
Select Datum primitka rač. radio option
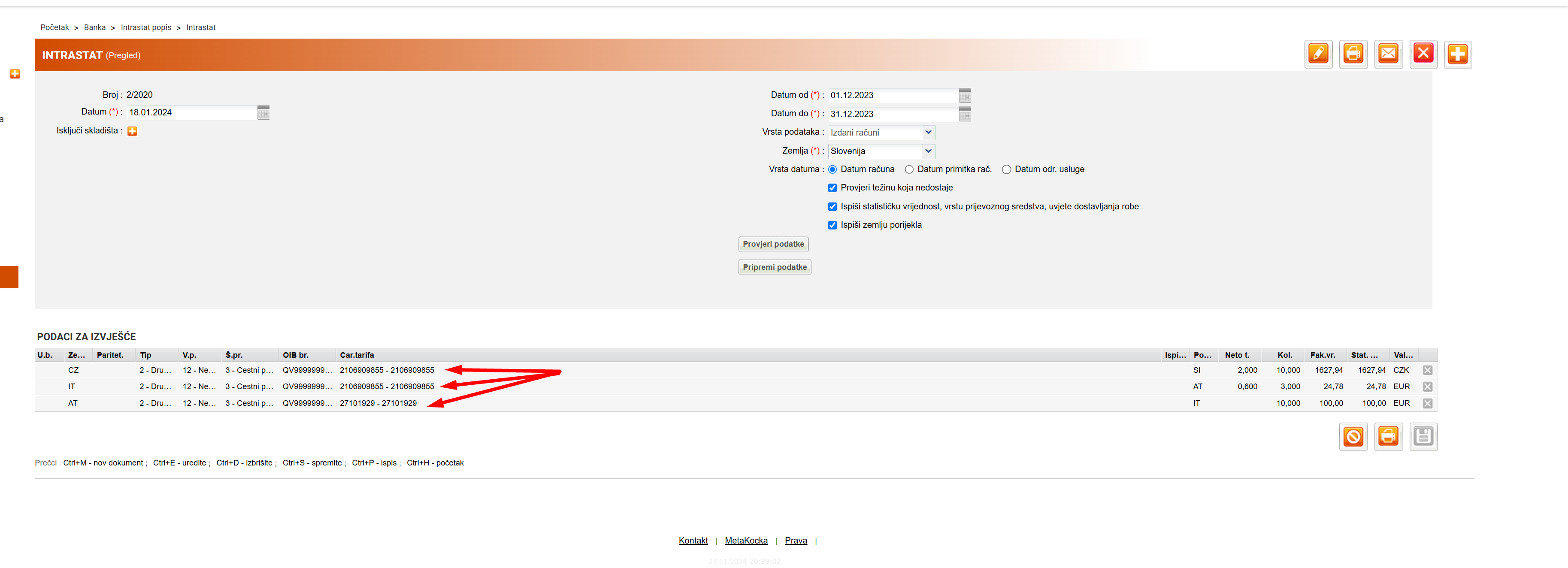[x=909, y=170]
